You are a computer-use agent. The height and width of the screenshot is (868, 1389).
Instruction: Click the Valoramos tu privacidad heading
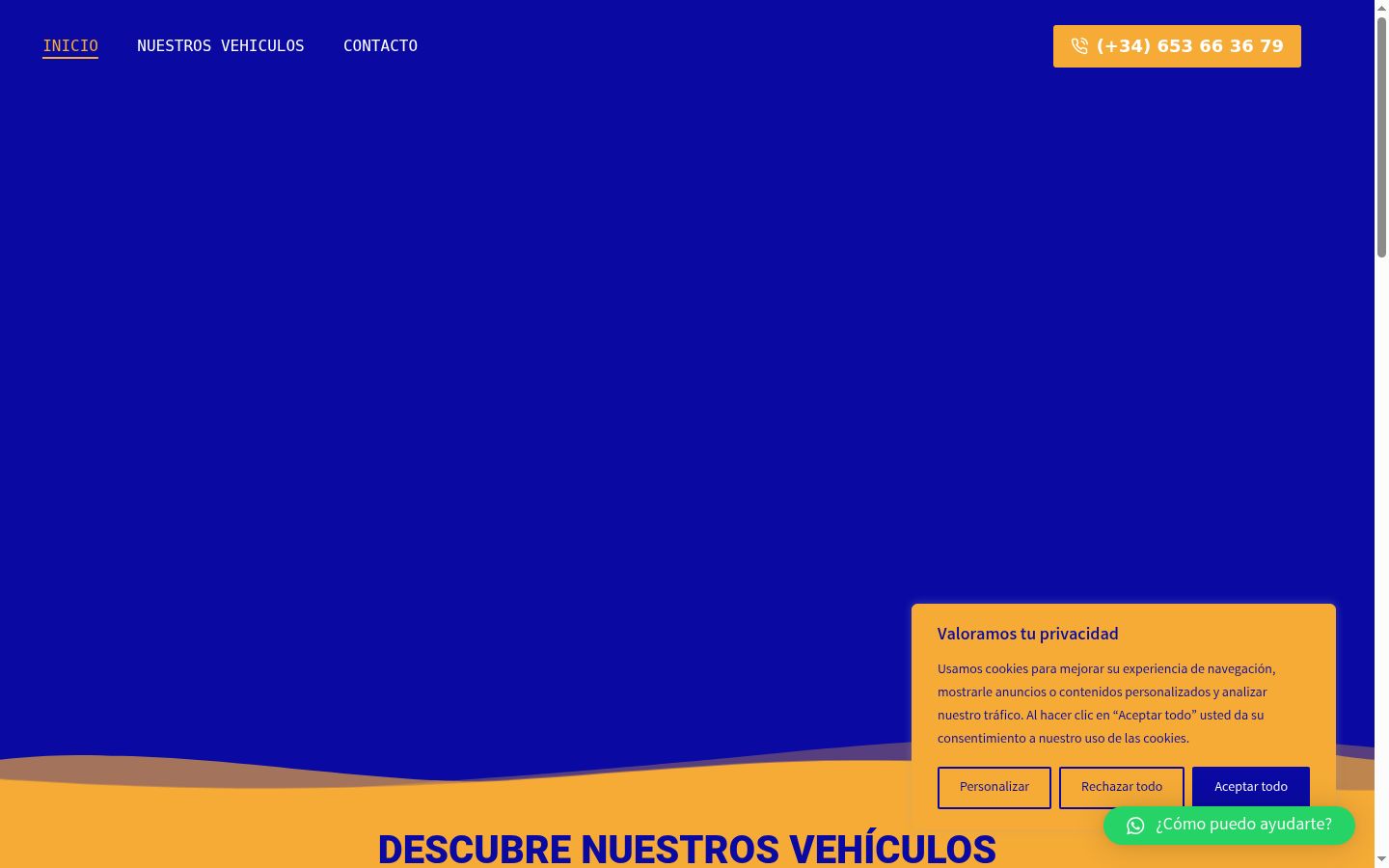[1028, 634]
